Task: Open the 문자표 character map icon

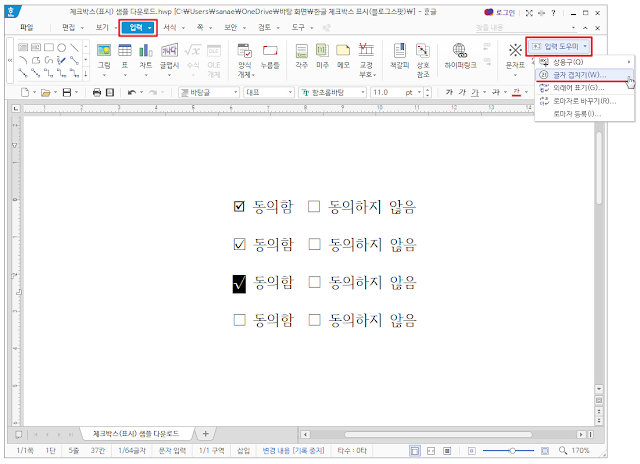Action: pos(515,51)
